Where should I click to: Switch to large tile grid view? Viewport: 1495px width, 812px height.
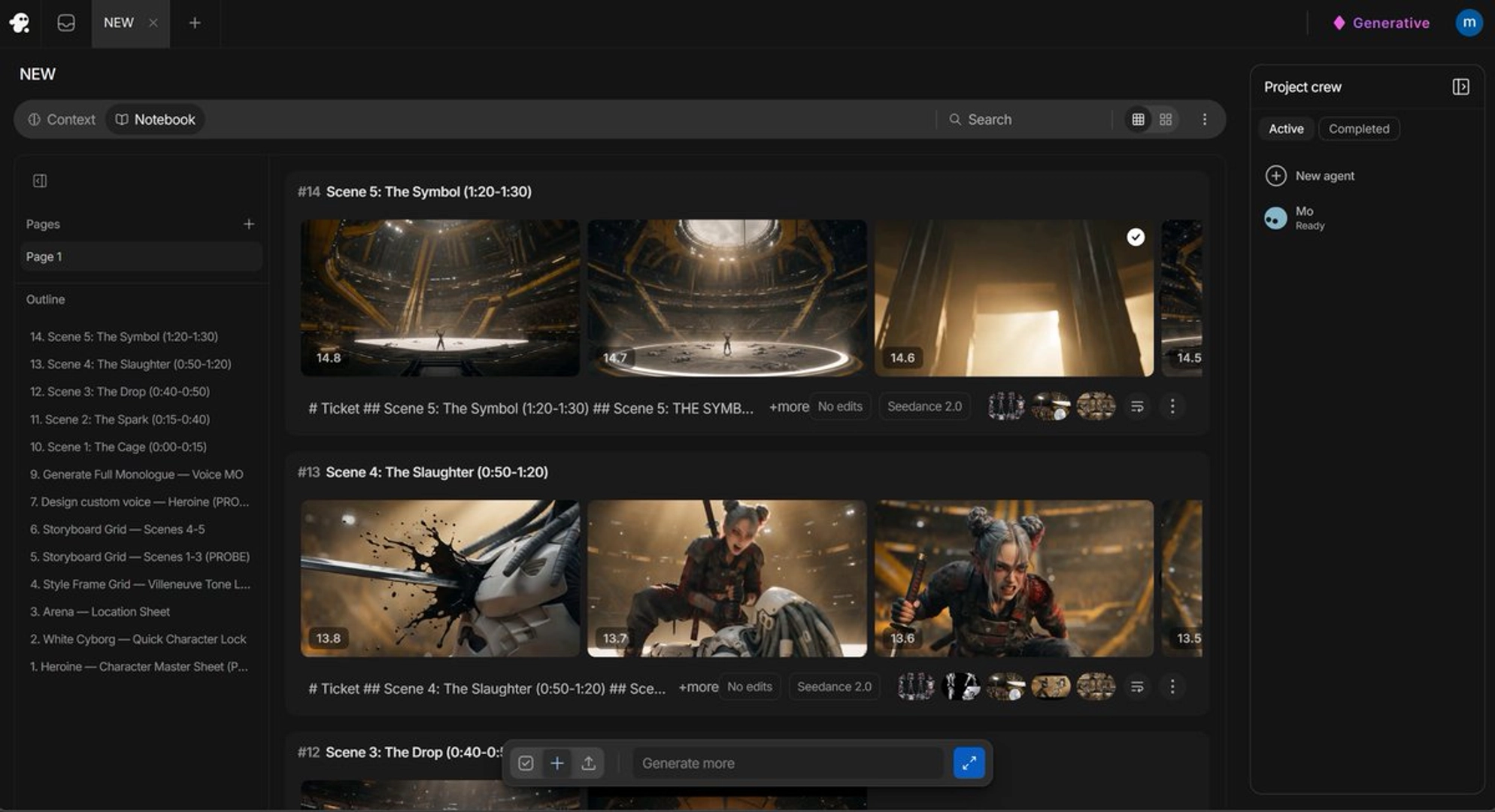1166,119
